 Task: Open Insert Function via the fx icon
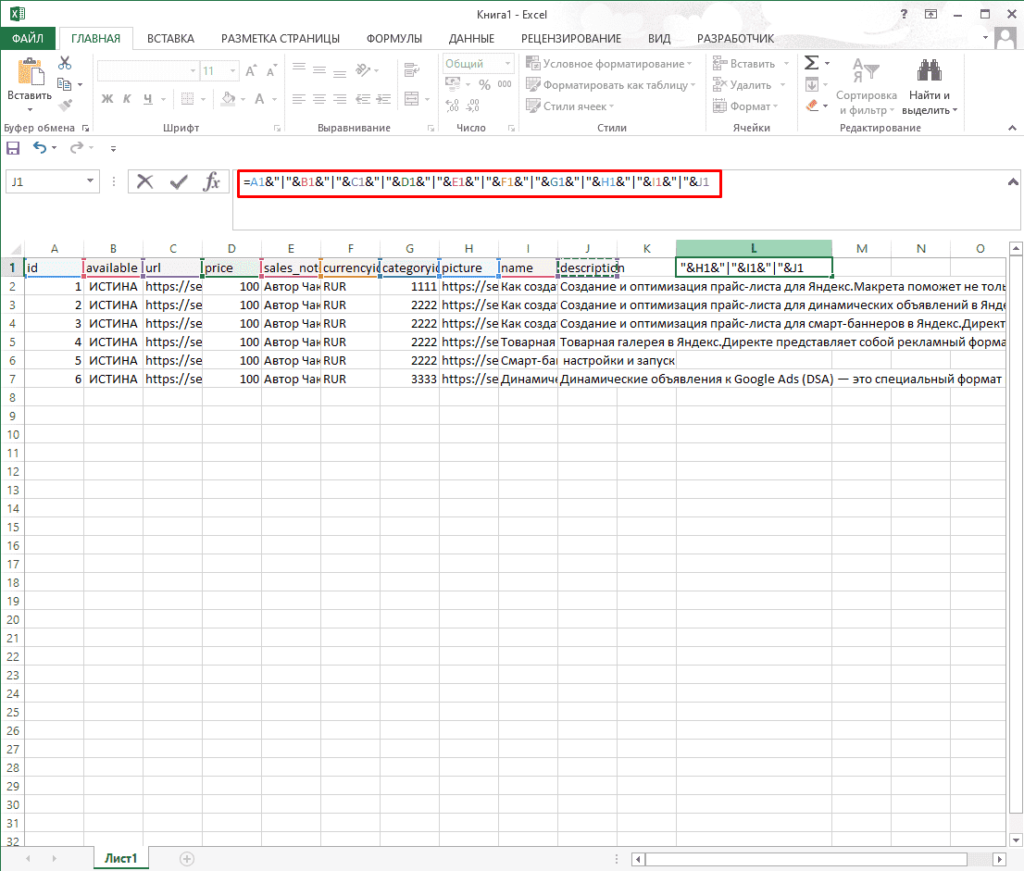coord(211,181)
